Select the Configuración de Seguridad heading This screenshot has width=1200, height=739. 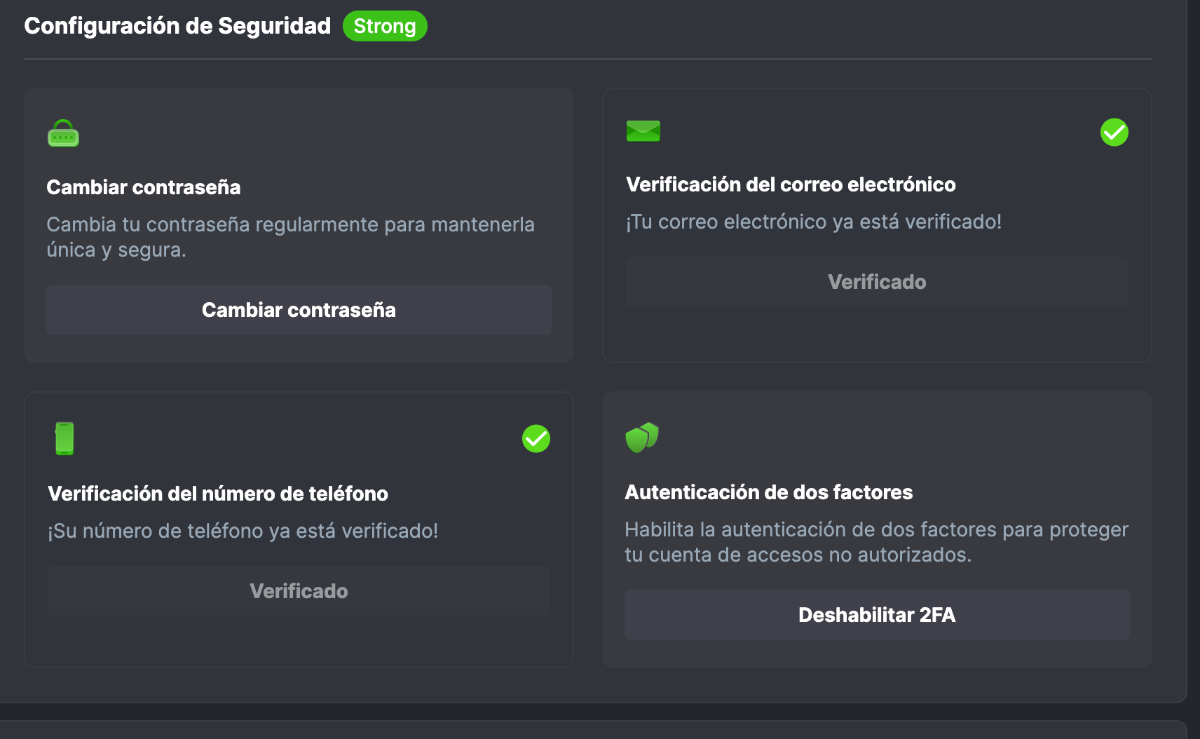pos(177,26)
